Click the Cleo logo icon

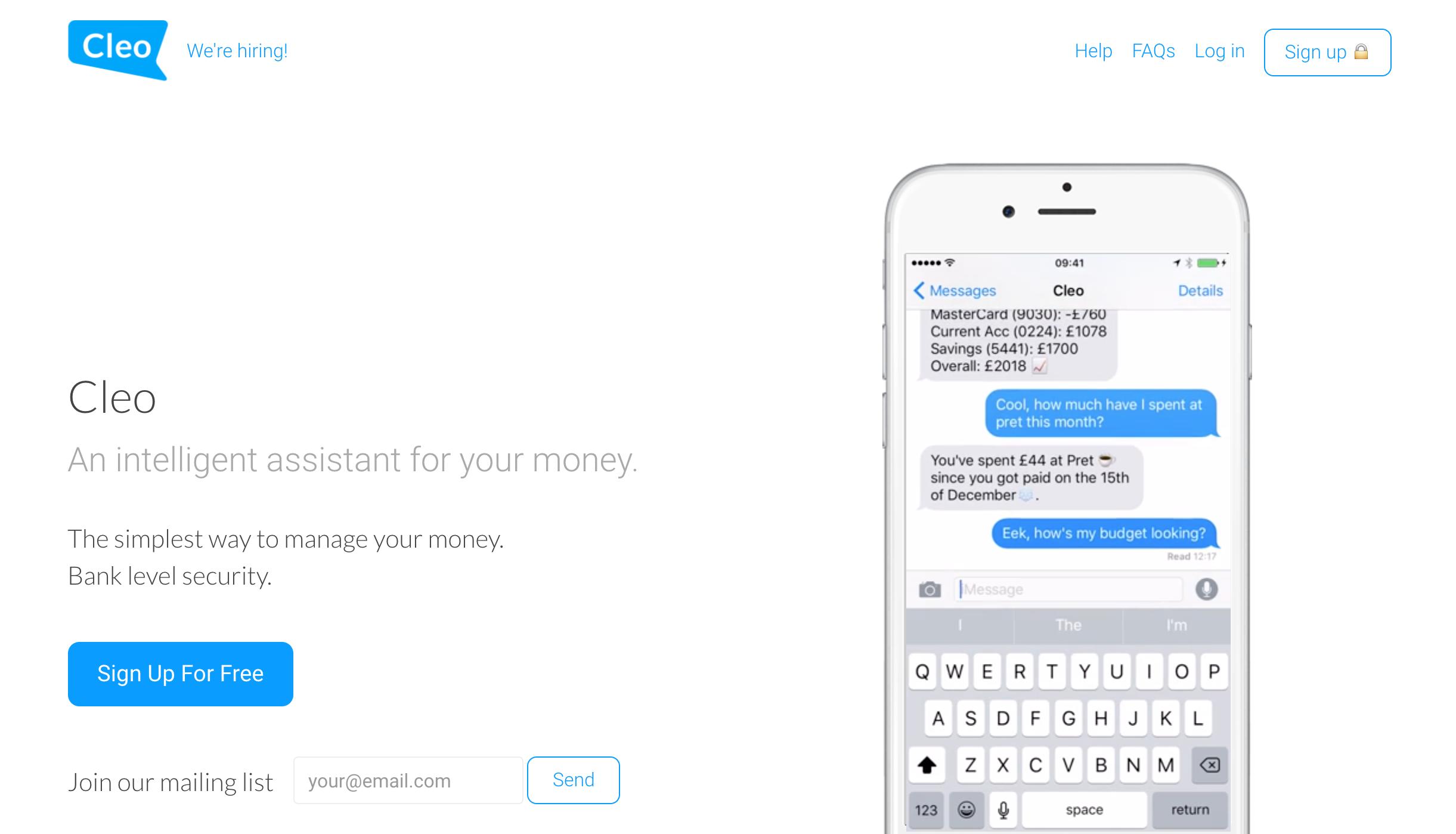pos(114,51)
